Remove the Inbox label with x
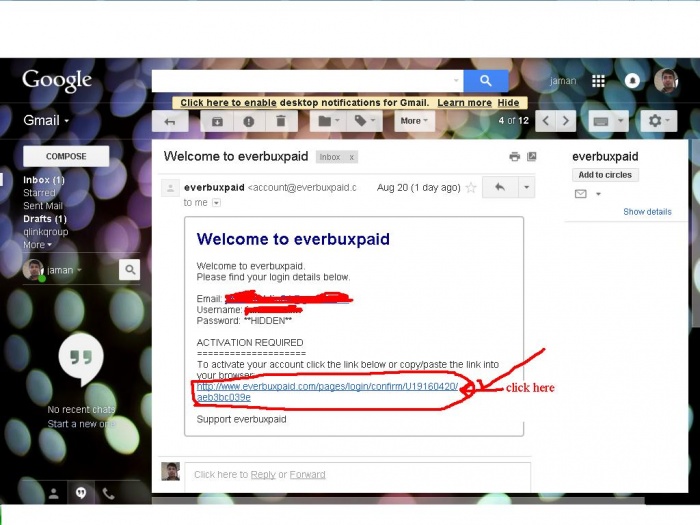The height and width of the screenshot is (525, 700). (352, 157)
